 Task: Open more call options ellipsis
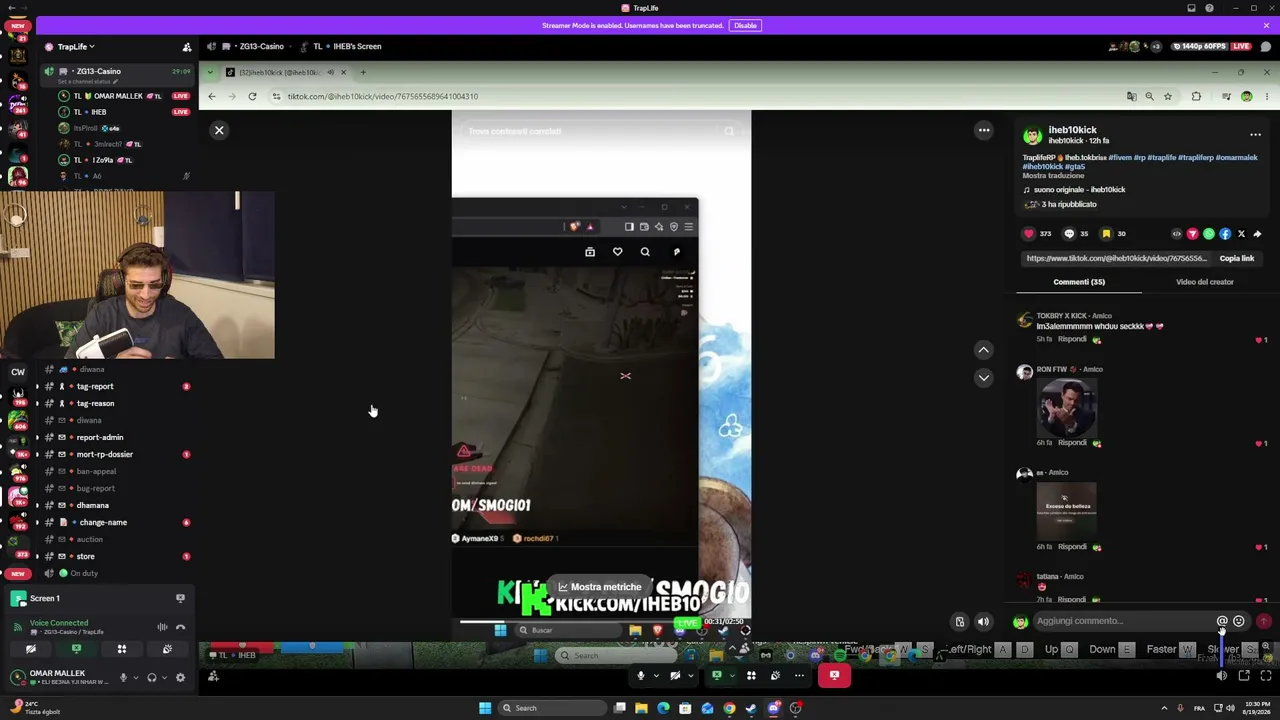(x=799, y=676)
